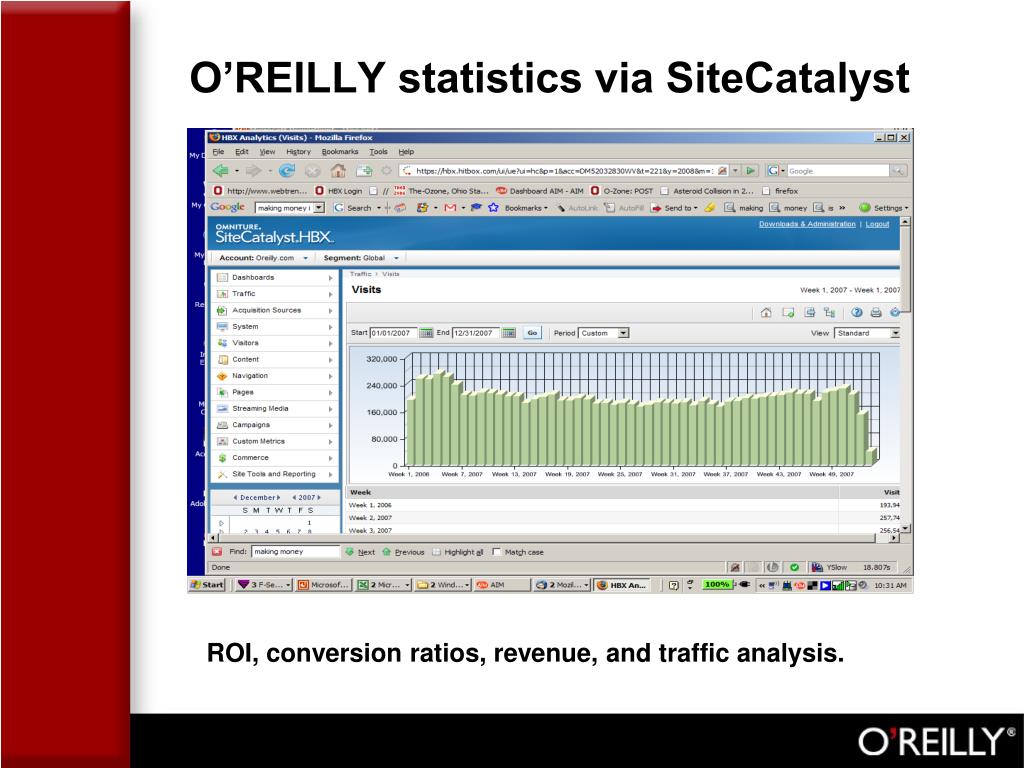Click the SiteCatalyst help question icon
Viewport: 1024px width, 768px height.
coord(857,313)
